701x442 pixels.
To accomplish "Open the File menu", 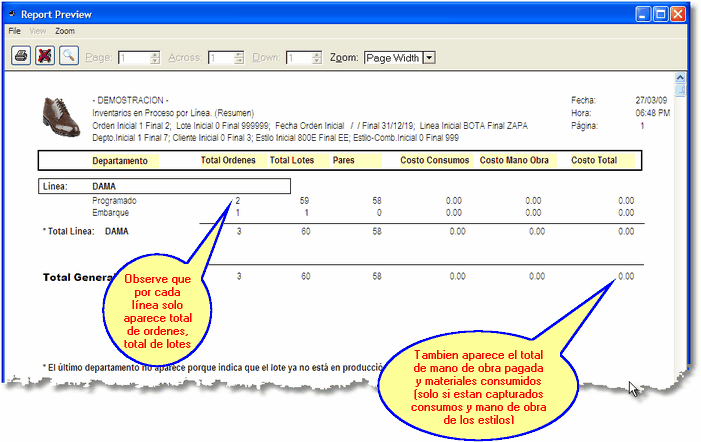I will [15, 32].
